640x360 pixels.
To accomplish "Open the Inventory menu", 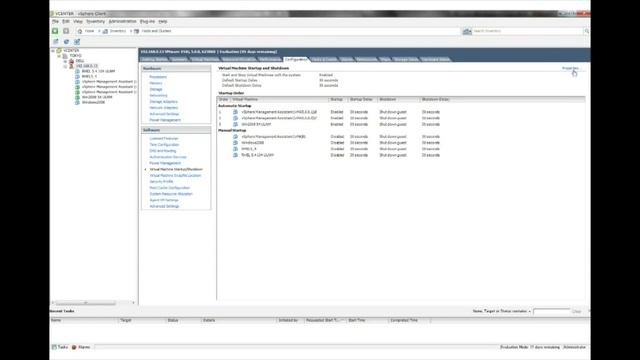I will (96, 21).
